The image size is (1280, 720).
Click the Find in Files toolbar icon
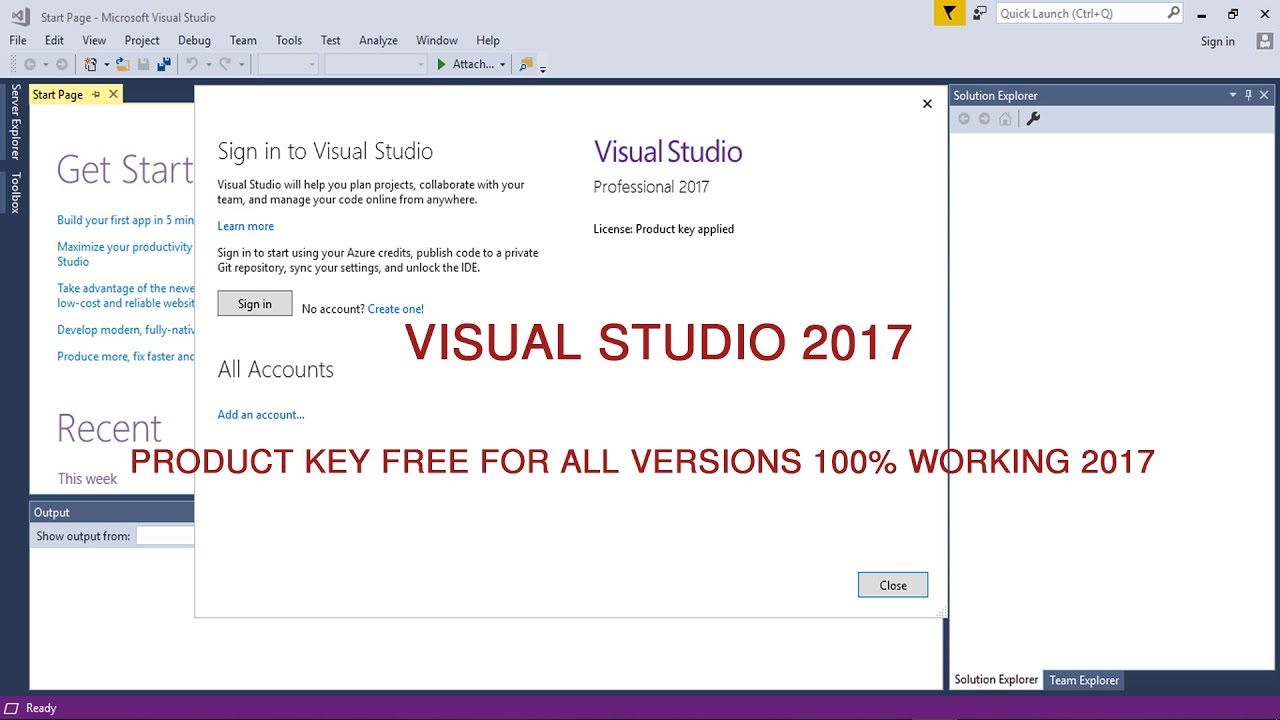pyautogui.click(x=526, y=64)
